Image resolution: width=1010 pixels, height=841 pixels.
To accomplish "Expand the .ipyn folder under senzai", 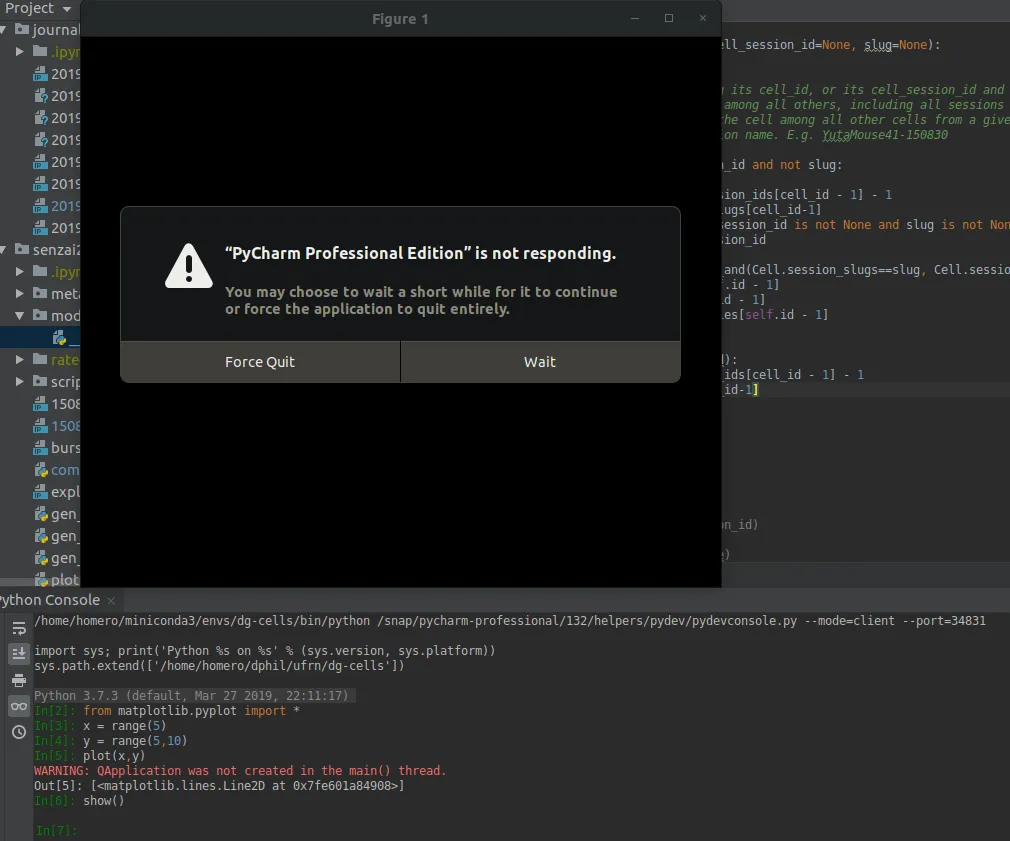I will [19, 271].
